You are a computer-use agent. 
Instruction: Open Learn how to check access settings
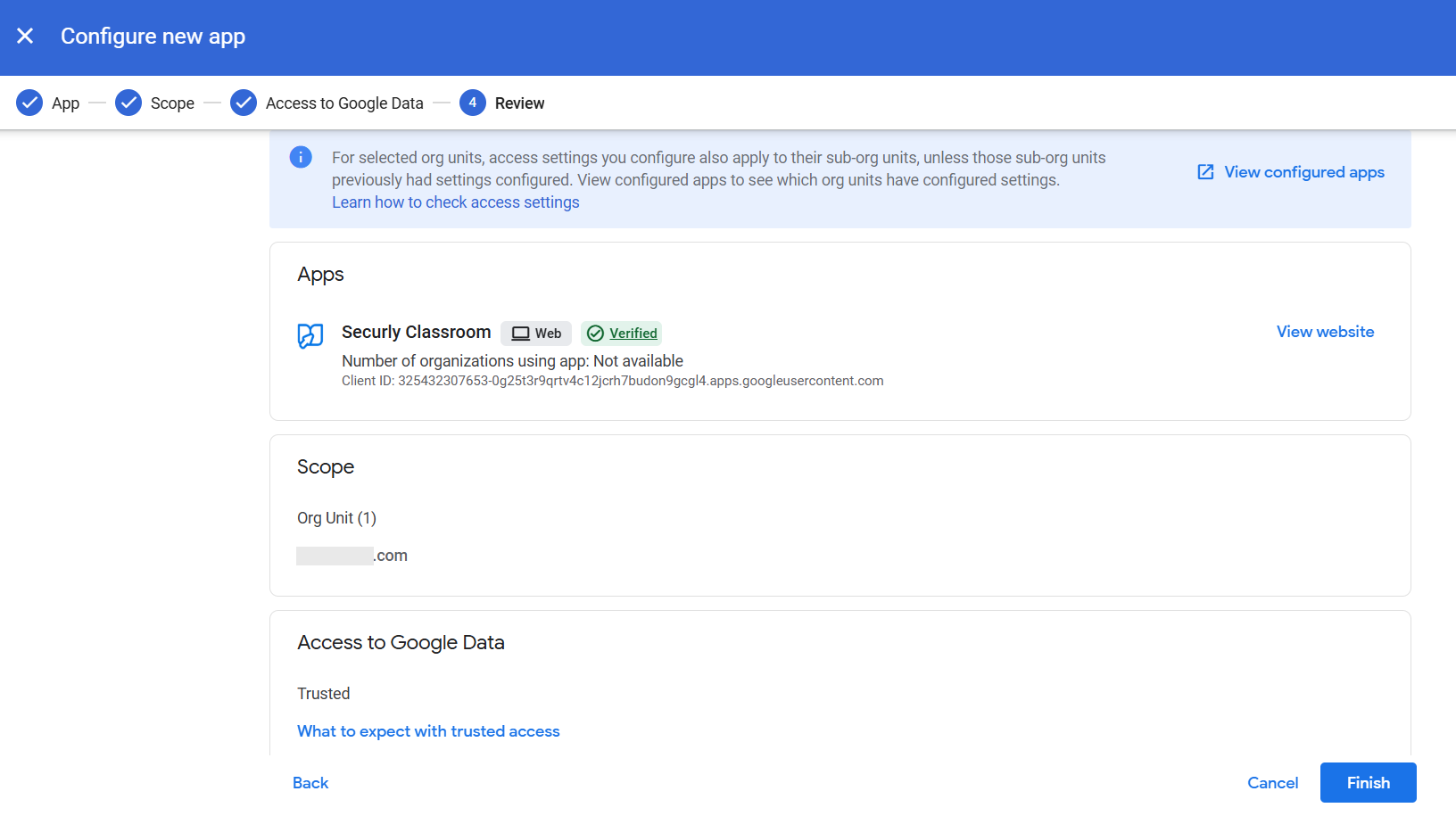coord(456,202)
